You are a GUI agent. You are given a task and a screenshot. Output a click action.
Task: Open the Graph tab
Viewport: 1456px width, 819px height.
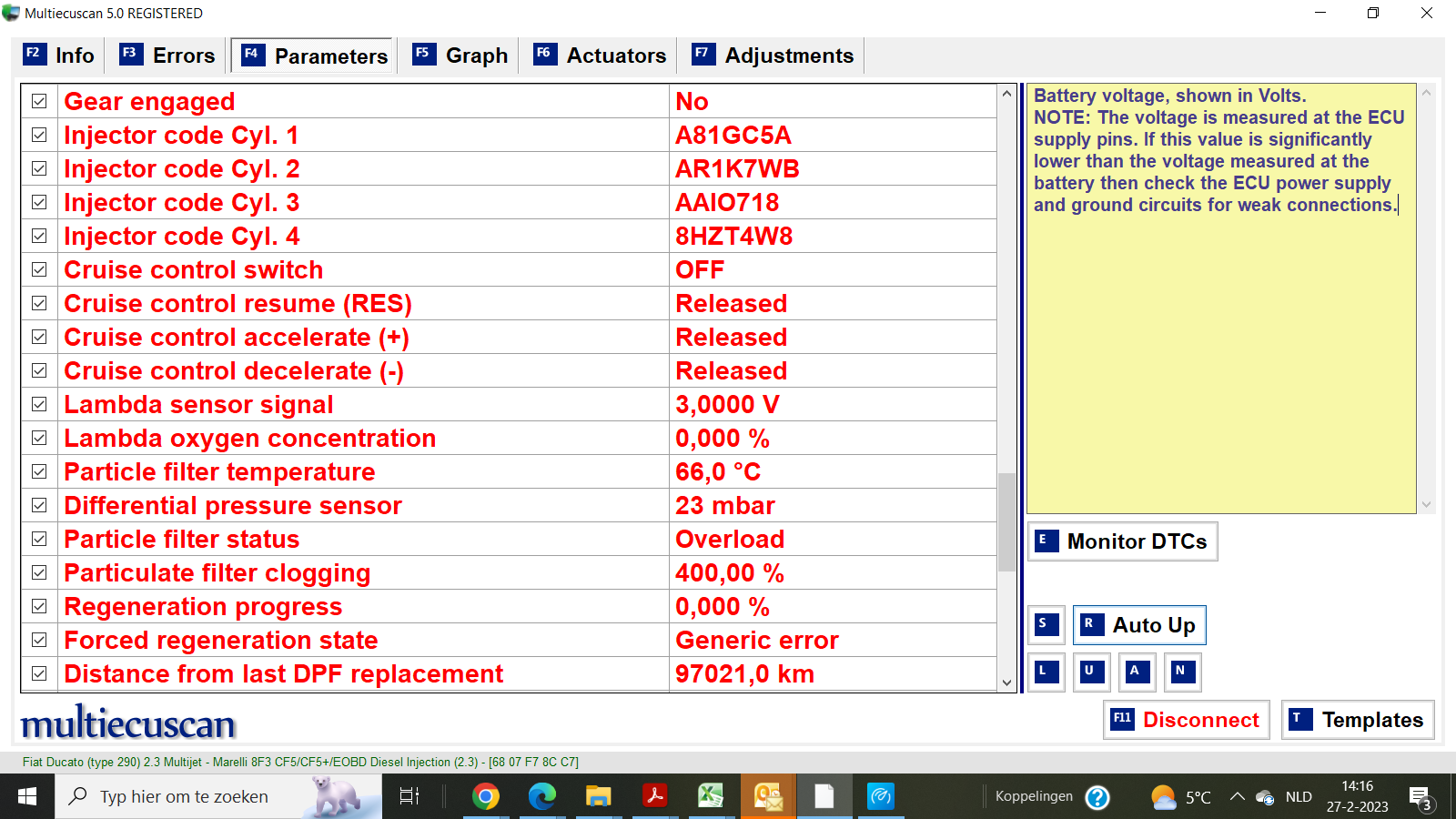(460, 56)
